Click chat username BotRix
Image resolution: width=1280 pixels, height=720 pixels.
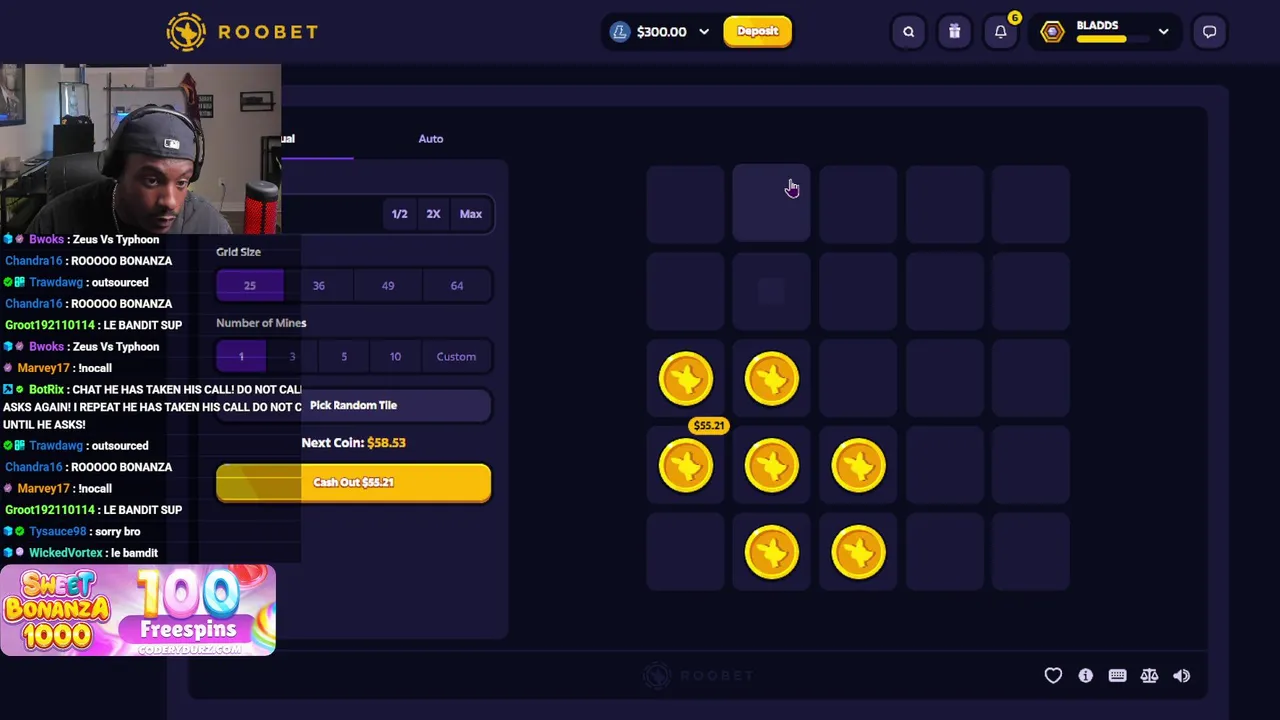tap(46, 390)
